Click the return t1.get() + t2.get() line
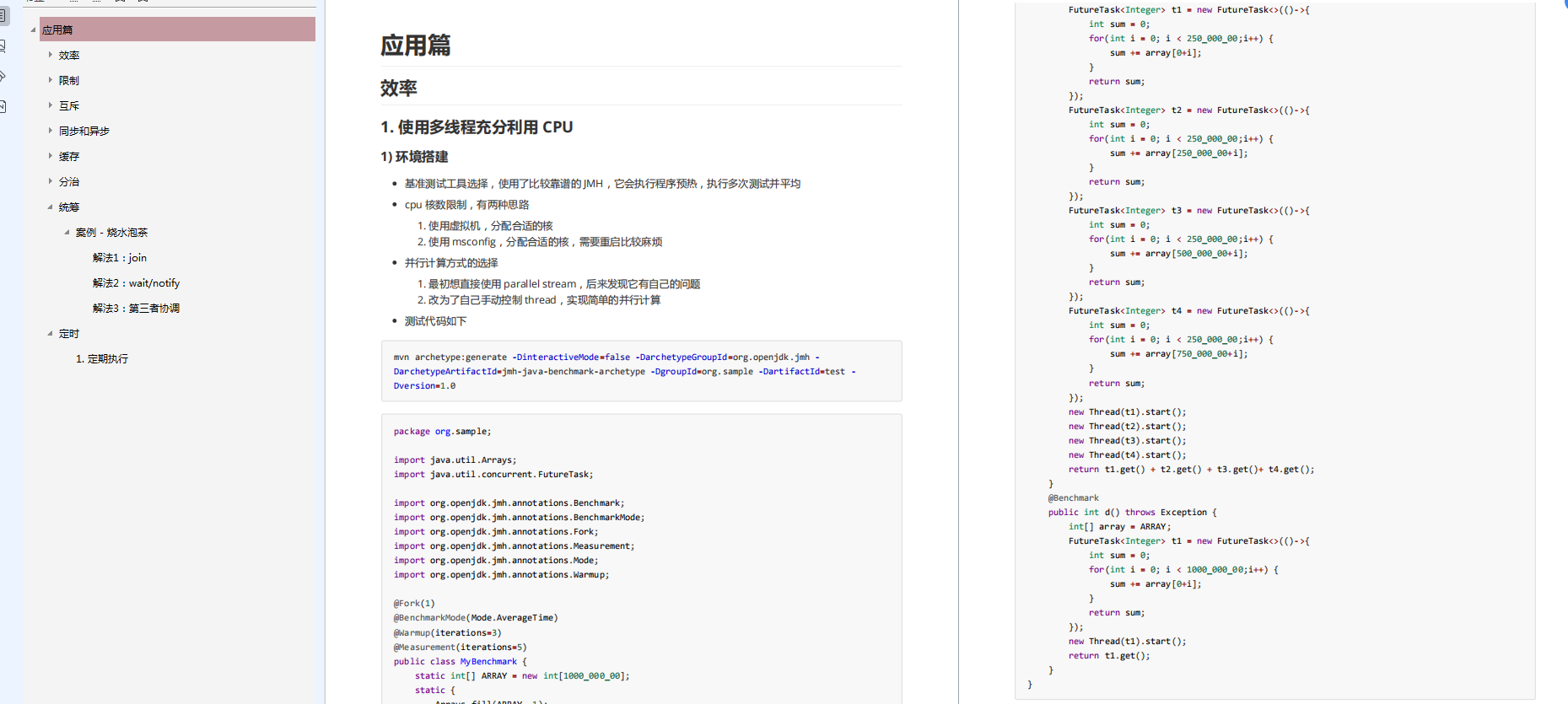1568x704 pixels. click(1191, 469)
